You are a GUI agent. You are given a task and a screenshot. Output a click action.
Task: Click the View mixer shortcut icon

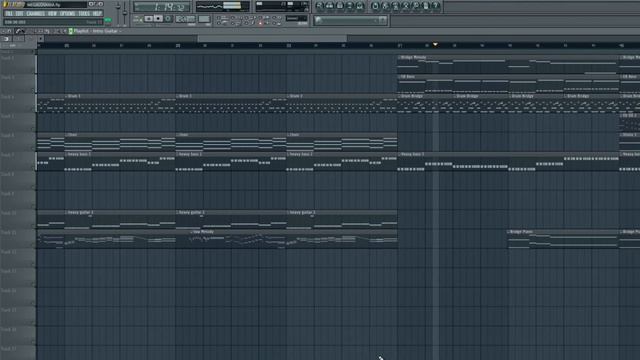click(360, 6)
